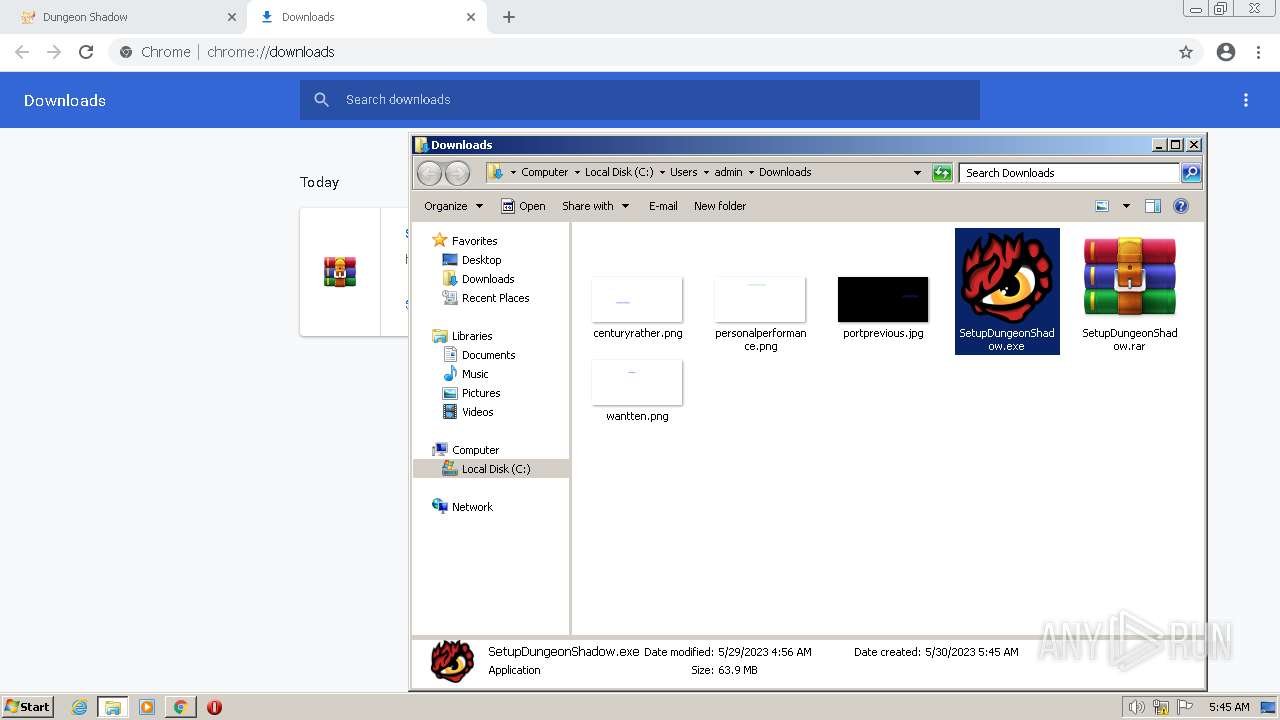The height and width of the screenshot is (720, 1280).
Task: Click Local Disk (C:) breadcrumb segment
Action: coord(619,172)
